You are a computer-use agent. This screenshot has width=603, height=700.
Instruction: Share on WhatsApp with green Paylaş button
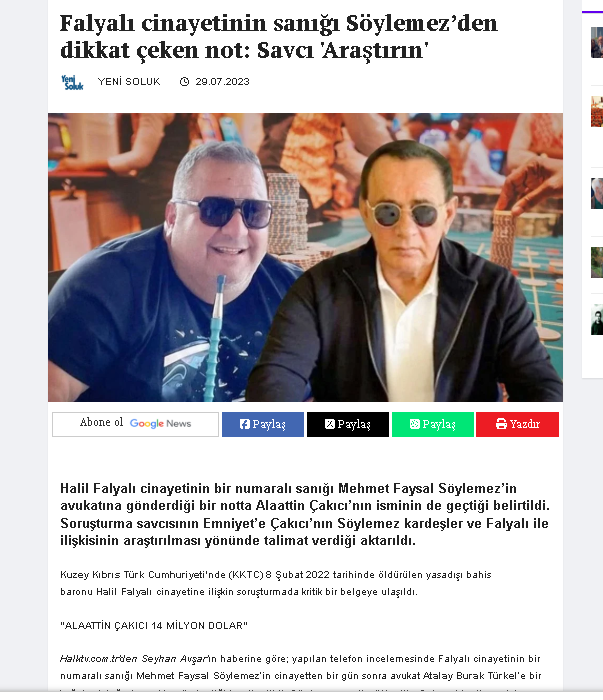(x=432, y=424)
